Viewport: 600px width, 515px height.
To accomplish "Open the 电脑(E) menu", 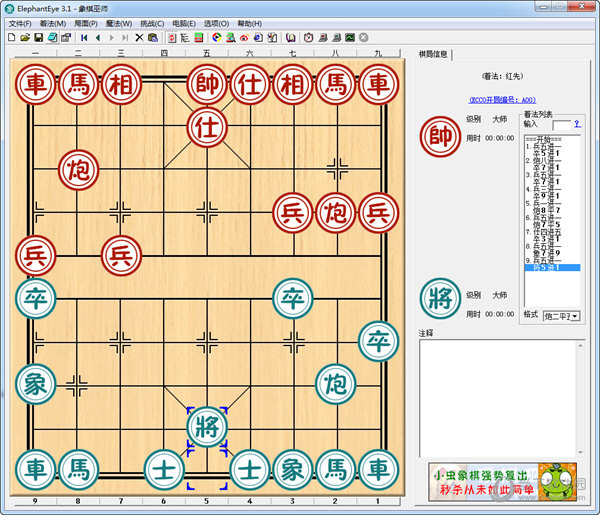I will (184, 24).
